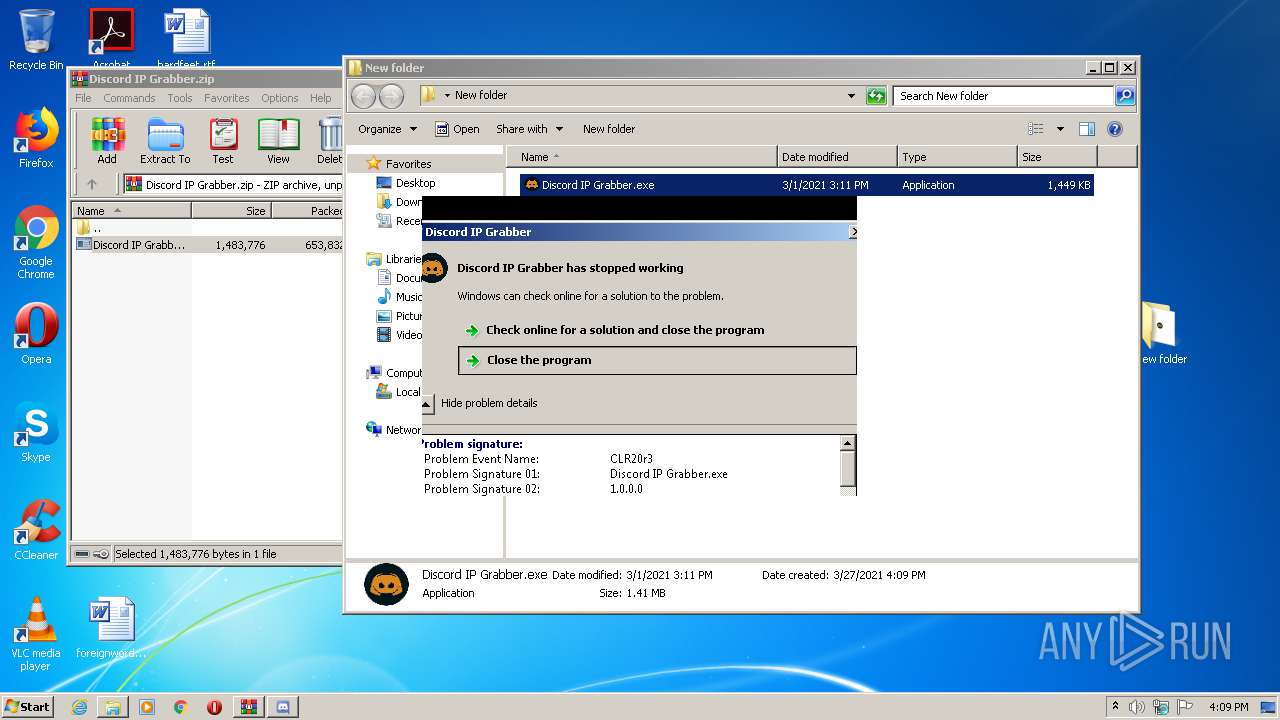Viewport: 1280px width, 720px height.
Task: Click the WinRAR Test icon
Action: 223,140
